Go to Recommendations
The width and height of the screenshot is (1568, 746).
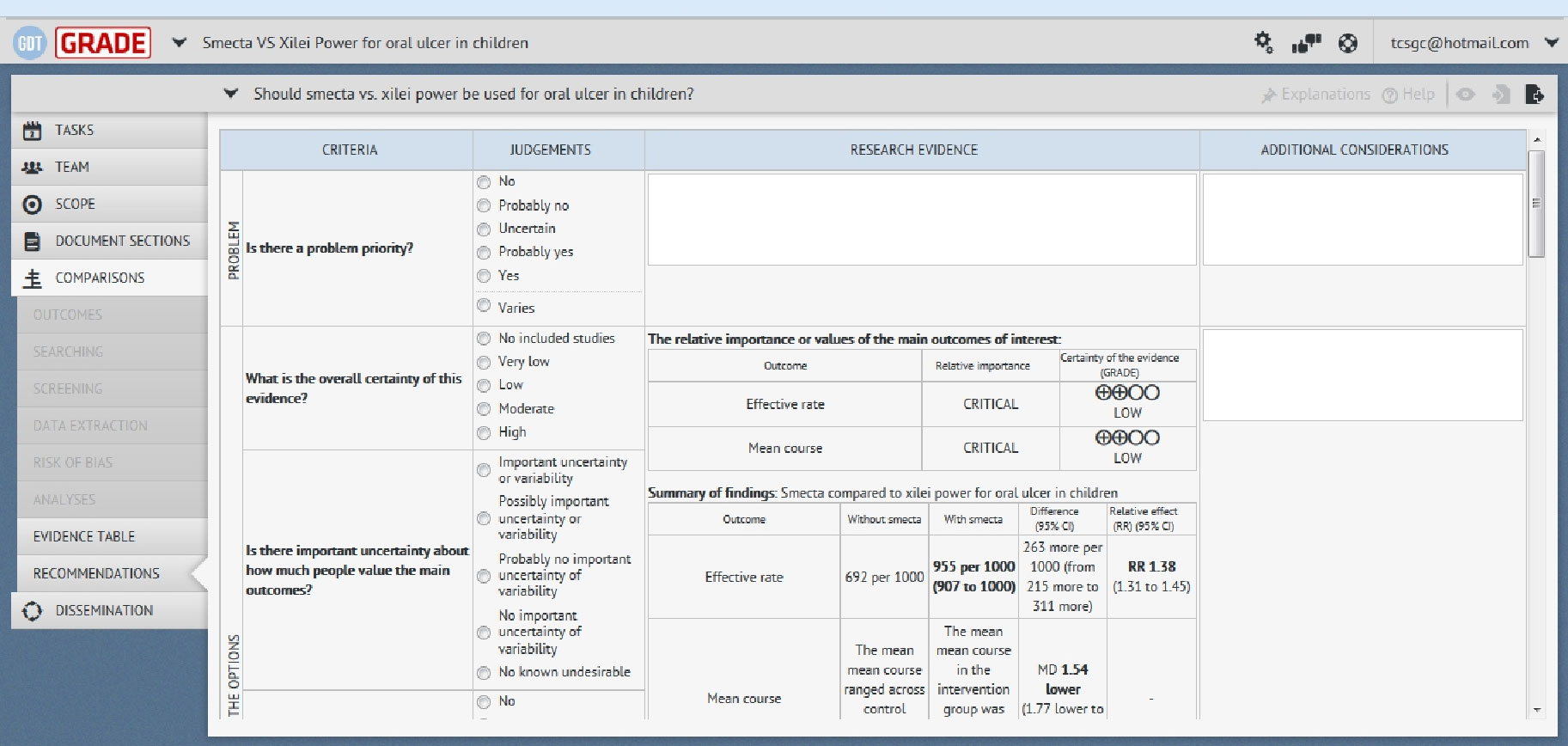(x=112, y=574)
